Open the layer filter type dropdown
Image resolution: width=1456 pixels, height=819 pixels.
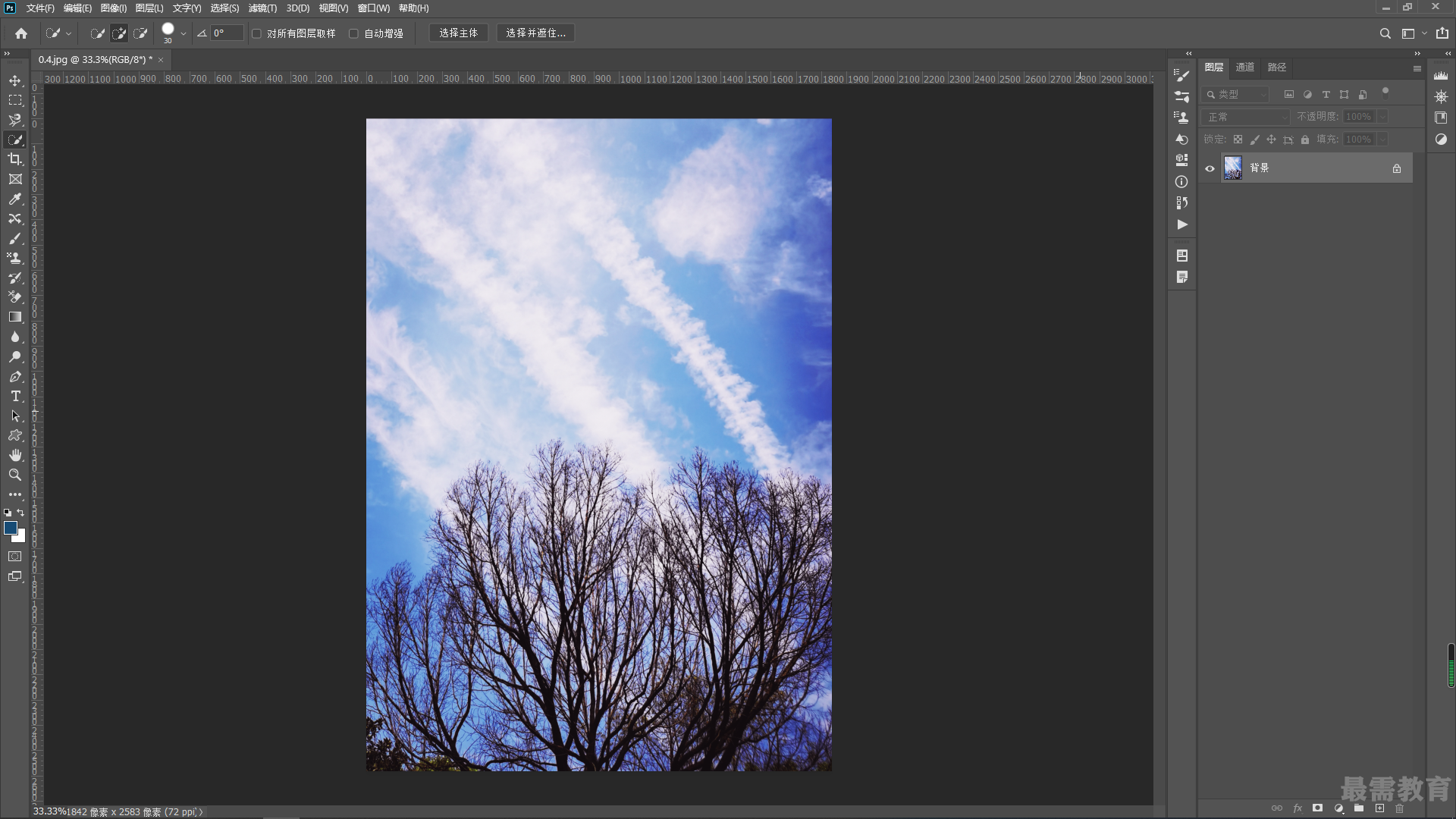pyautogui.click(x=1235, y=95)
